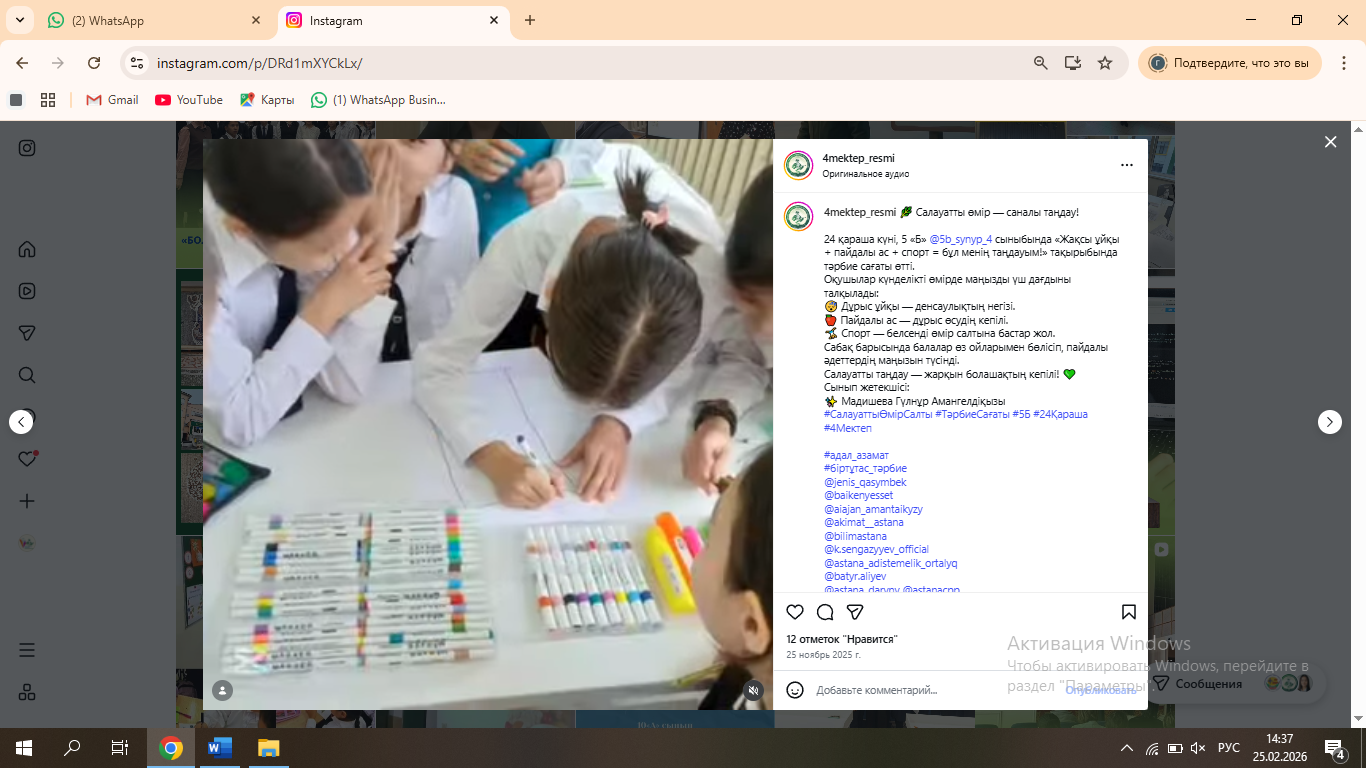1366x768 pixels.
Task: Unmute the video sound
Action: [754, 690]
